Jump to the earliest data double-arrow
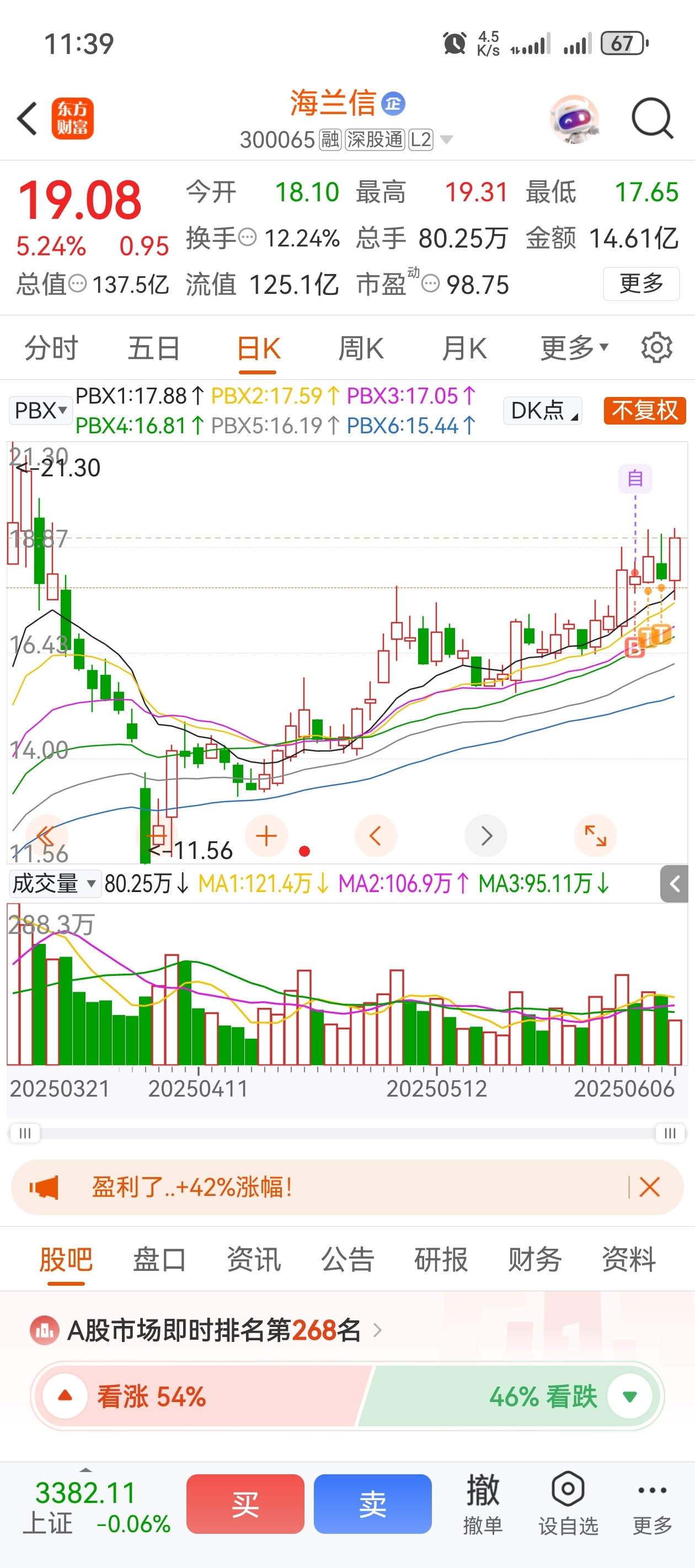 (x=46, y=835)
